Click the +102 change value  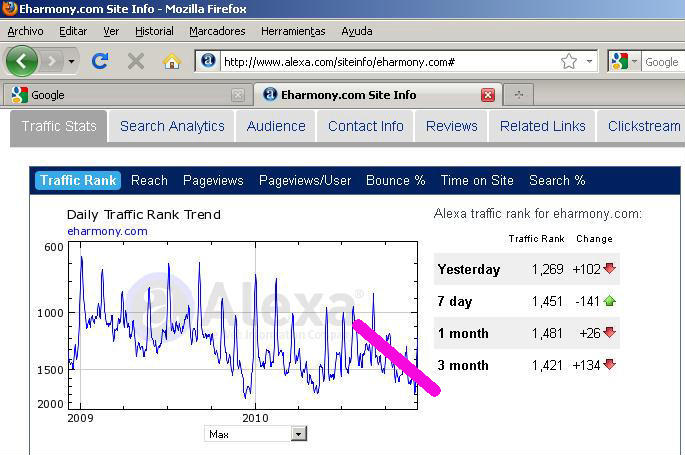[587, 269]
